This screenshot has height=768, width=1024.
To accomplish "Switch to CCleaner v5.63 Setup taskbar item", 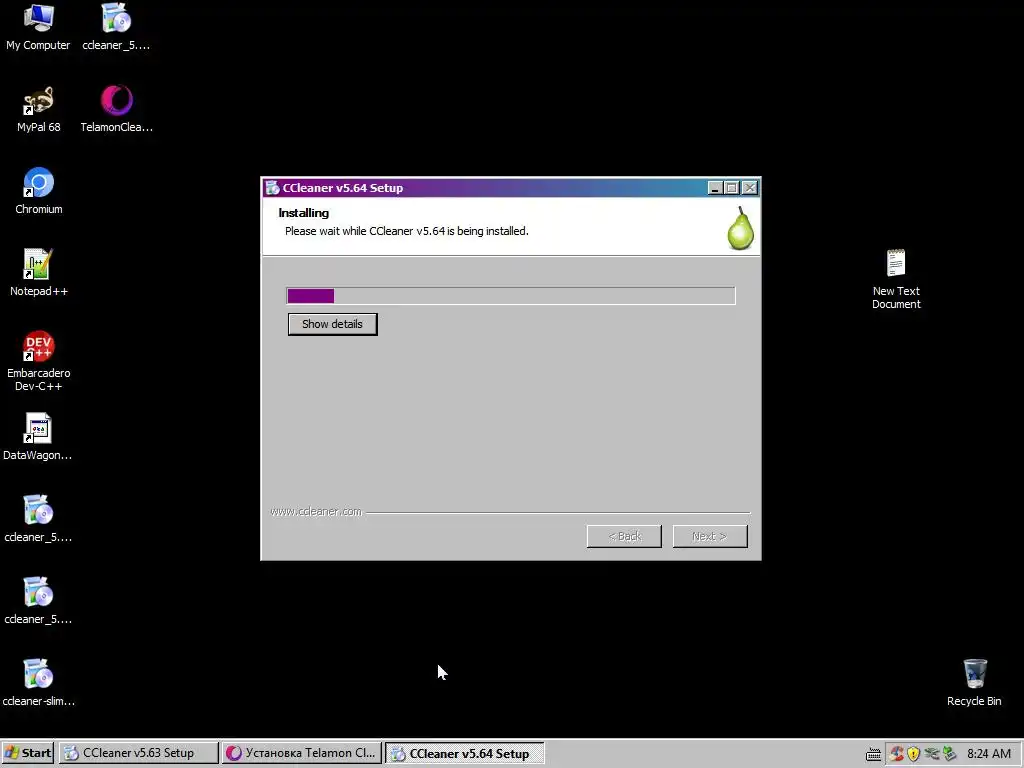I will [138, 753].
